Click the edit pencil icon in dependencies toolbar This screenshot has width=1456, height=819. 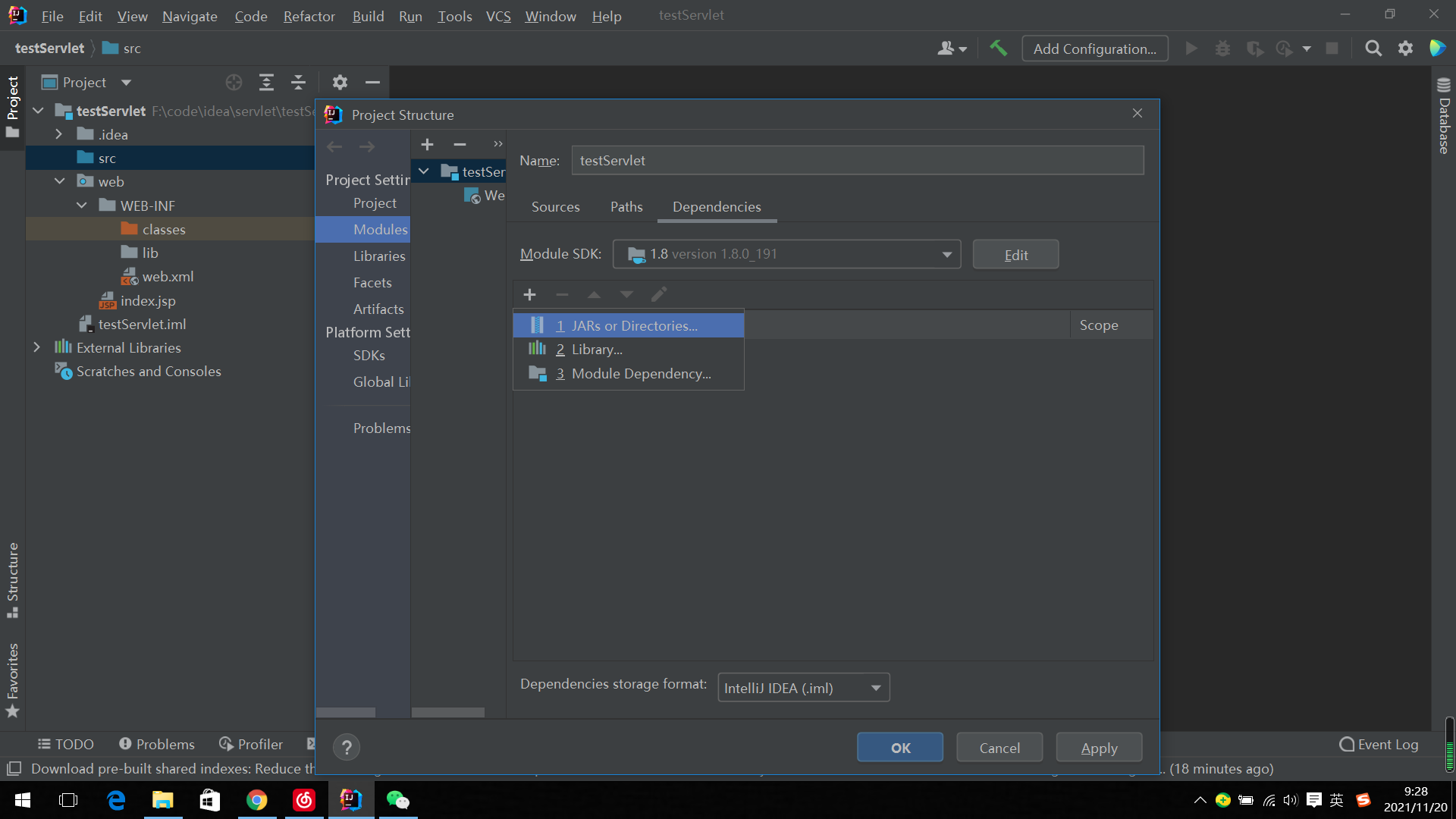click(x=658, y=294)
